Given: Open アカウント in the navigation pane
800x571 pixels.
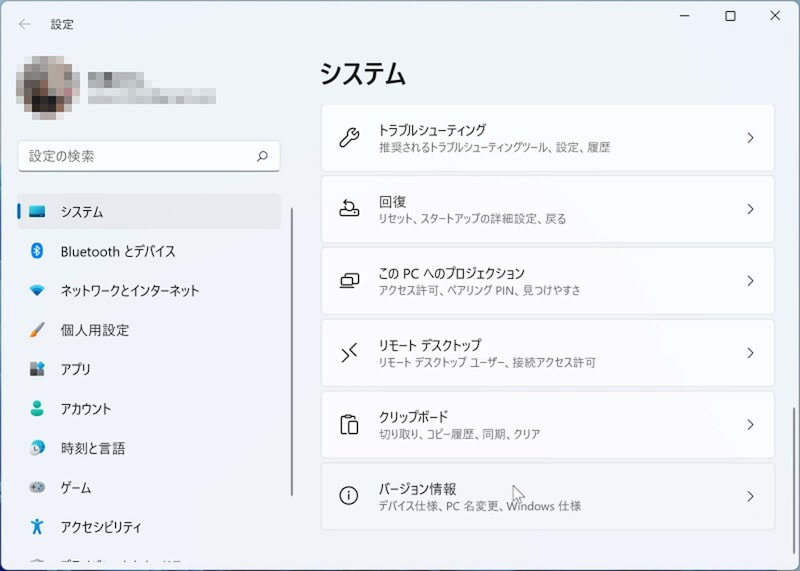Looking at the screenshot, I should click(x=86, y=409).
